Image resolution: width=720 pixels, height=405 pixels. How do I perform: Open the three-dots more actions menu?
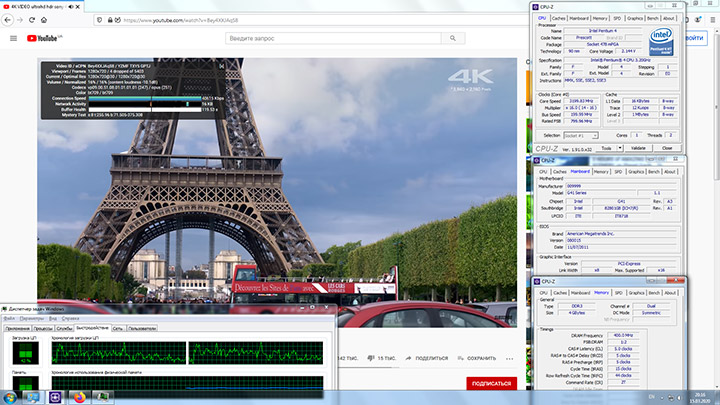tap(510, 358)
